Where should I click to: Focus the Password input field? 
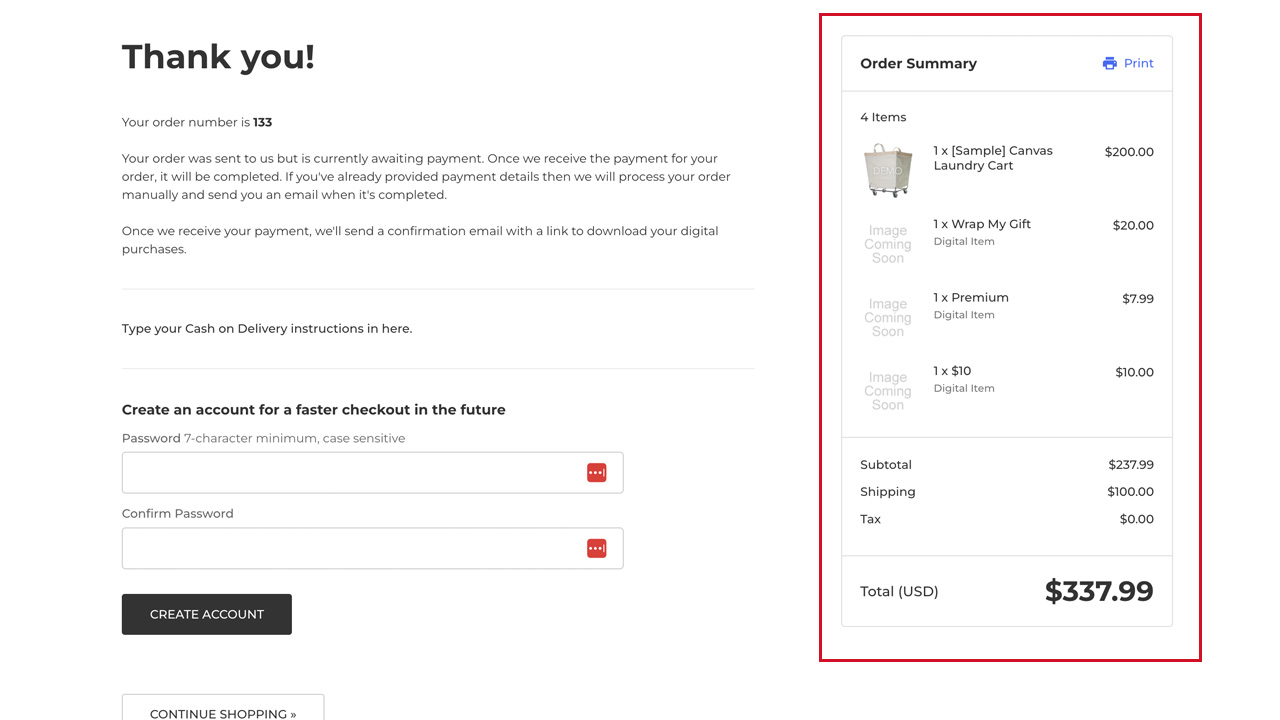coord(350,473)
